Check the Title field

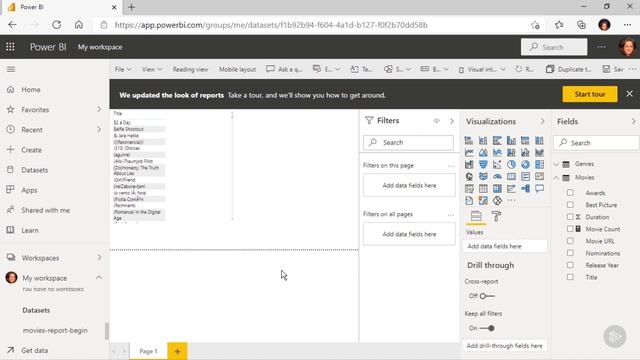570,277
